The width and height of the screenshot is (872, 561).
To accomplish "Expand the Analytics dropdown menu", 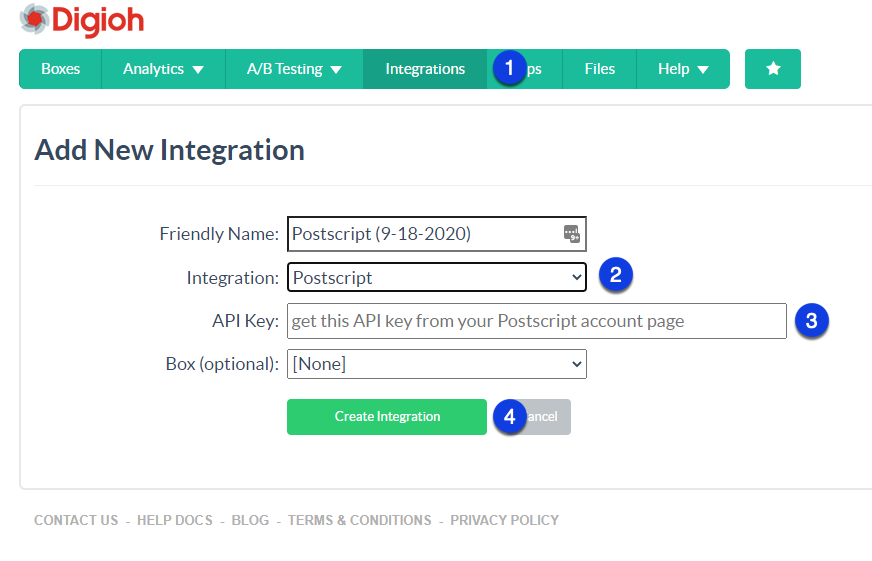I will [x=164, y=69].
